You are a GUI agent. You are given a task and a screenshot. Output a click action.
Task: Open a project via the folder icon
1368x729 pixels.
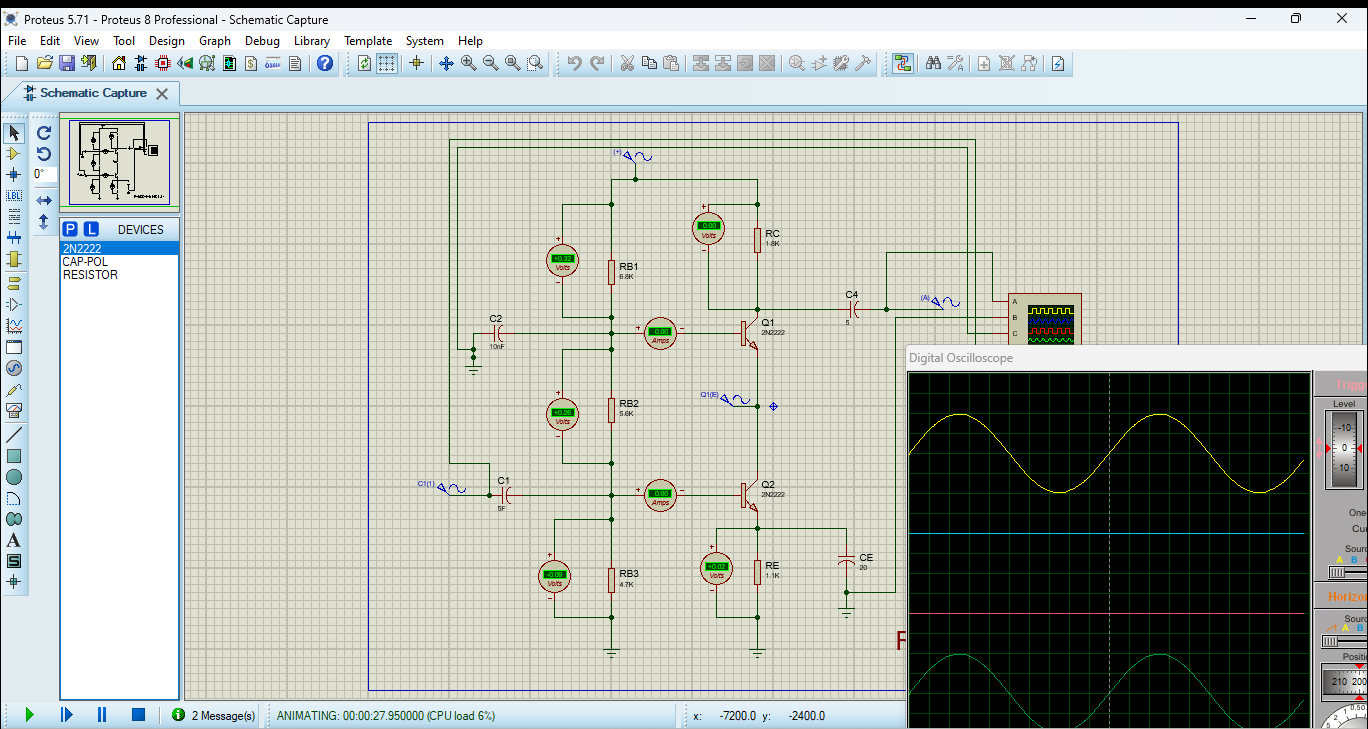(x=44, y=63)
